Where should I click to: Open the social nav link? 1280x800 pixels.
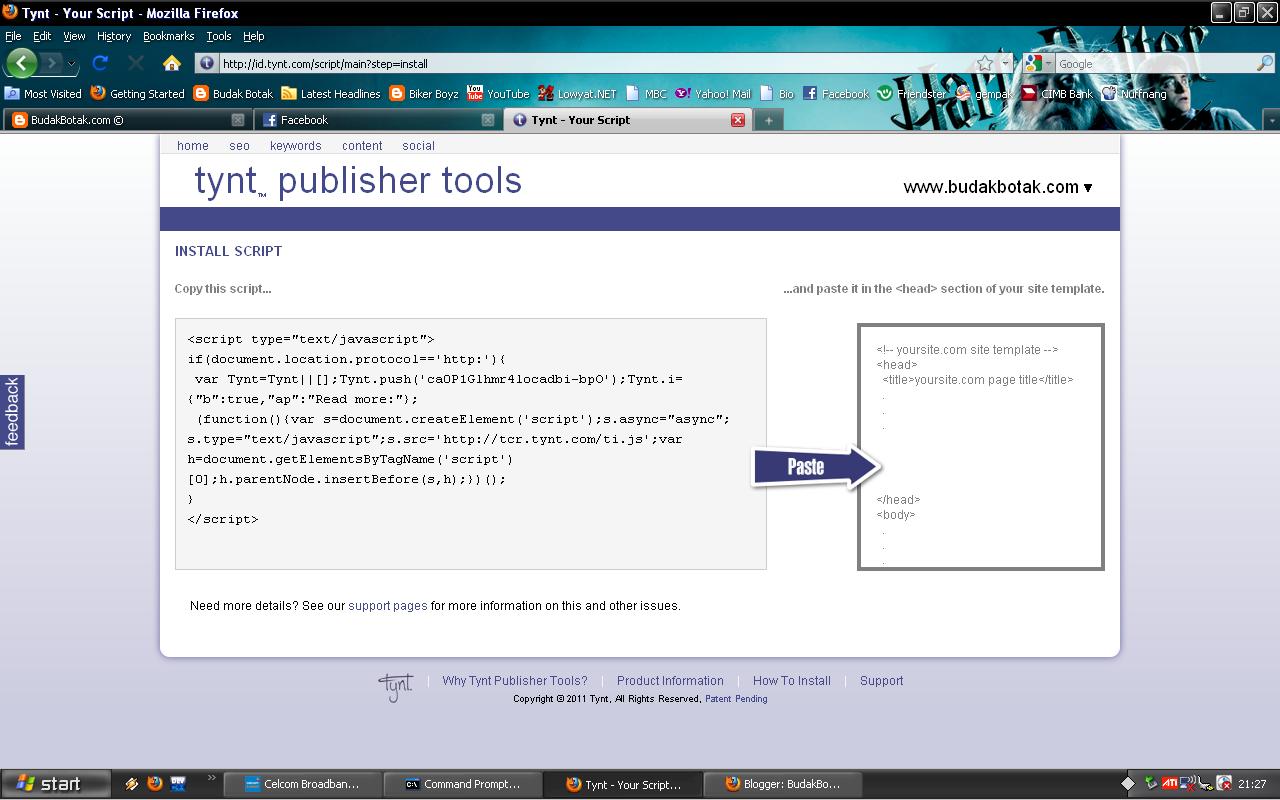(x=418, y=146)
